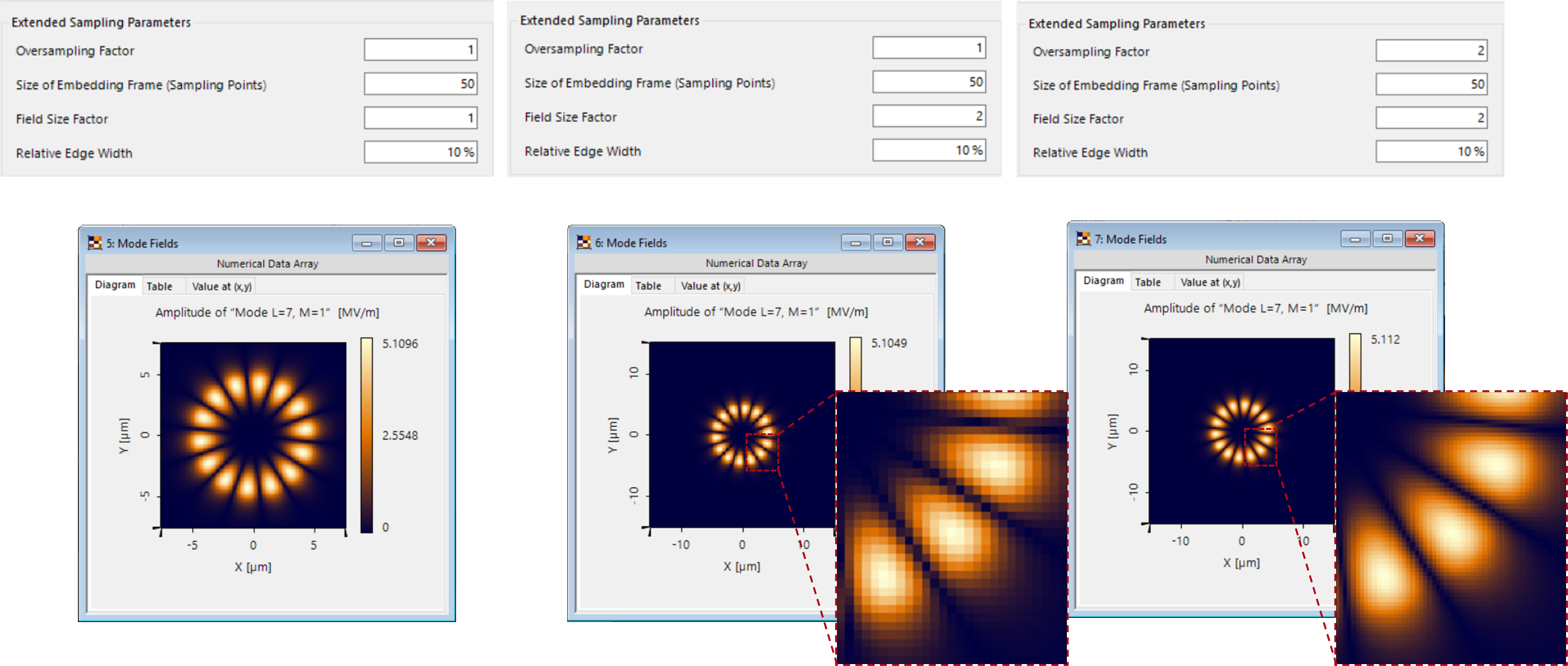Click the Numerical Data Array header in window 6
1568x666 pixels.
[x=757, y=263]
